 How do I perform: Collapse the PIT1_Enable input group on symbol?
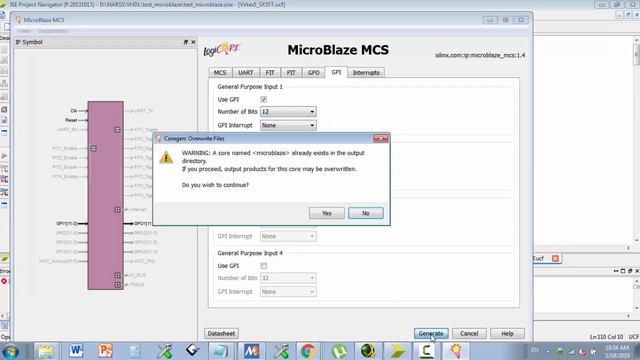pyautogui.click(x=93, y=148)
